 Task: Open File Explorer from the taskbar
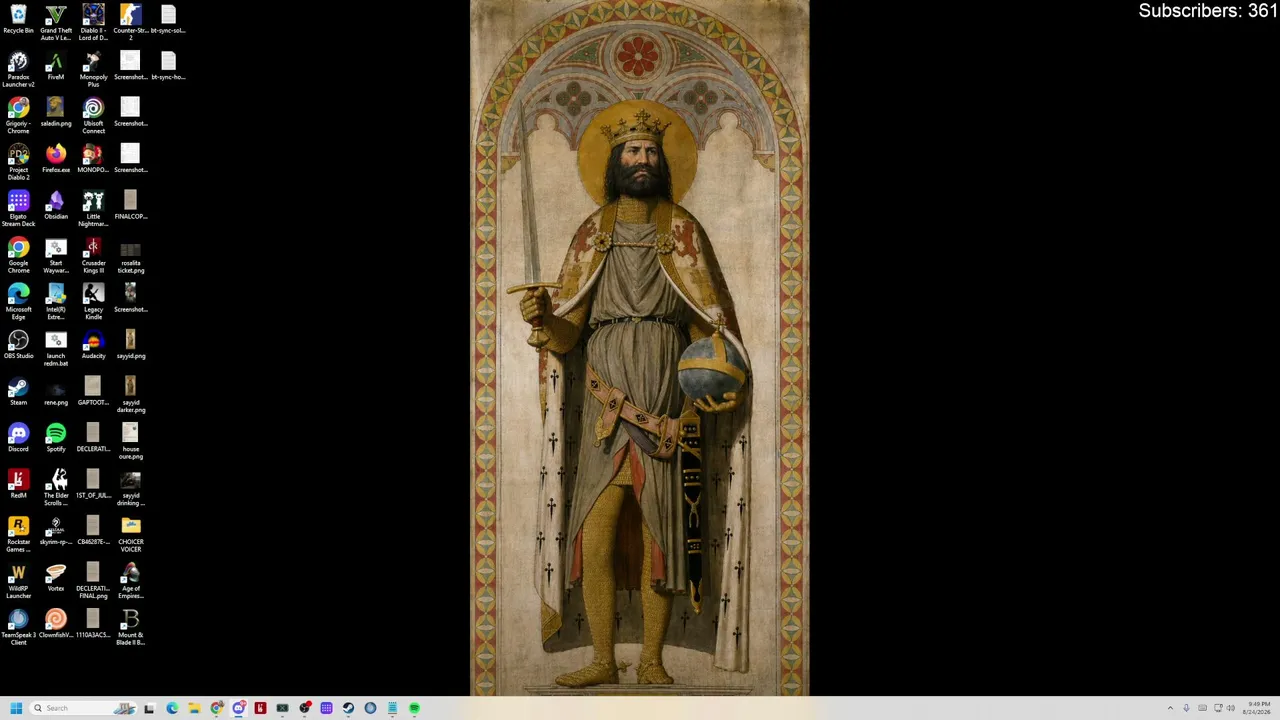click(194, 708)
